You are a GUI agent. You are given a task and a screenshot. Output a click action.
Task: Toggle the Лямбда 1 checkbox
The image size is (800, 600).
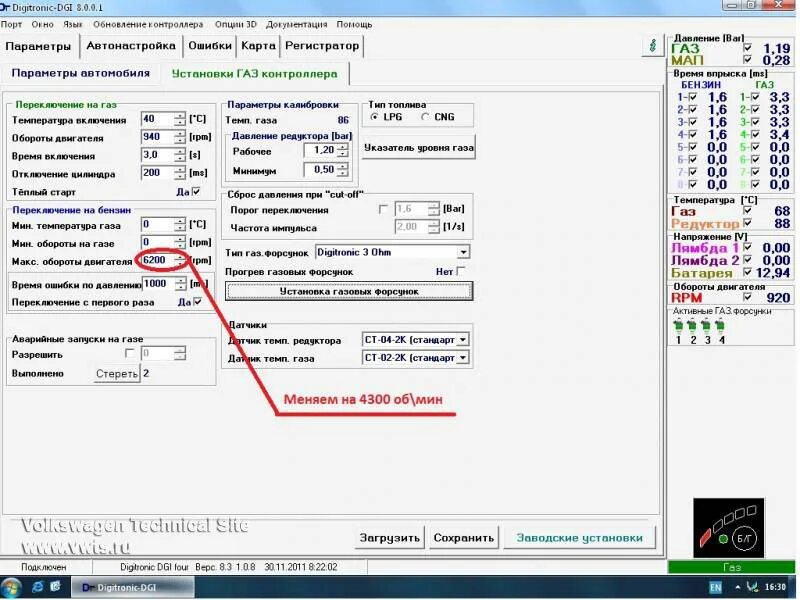point(747,247)
